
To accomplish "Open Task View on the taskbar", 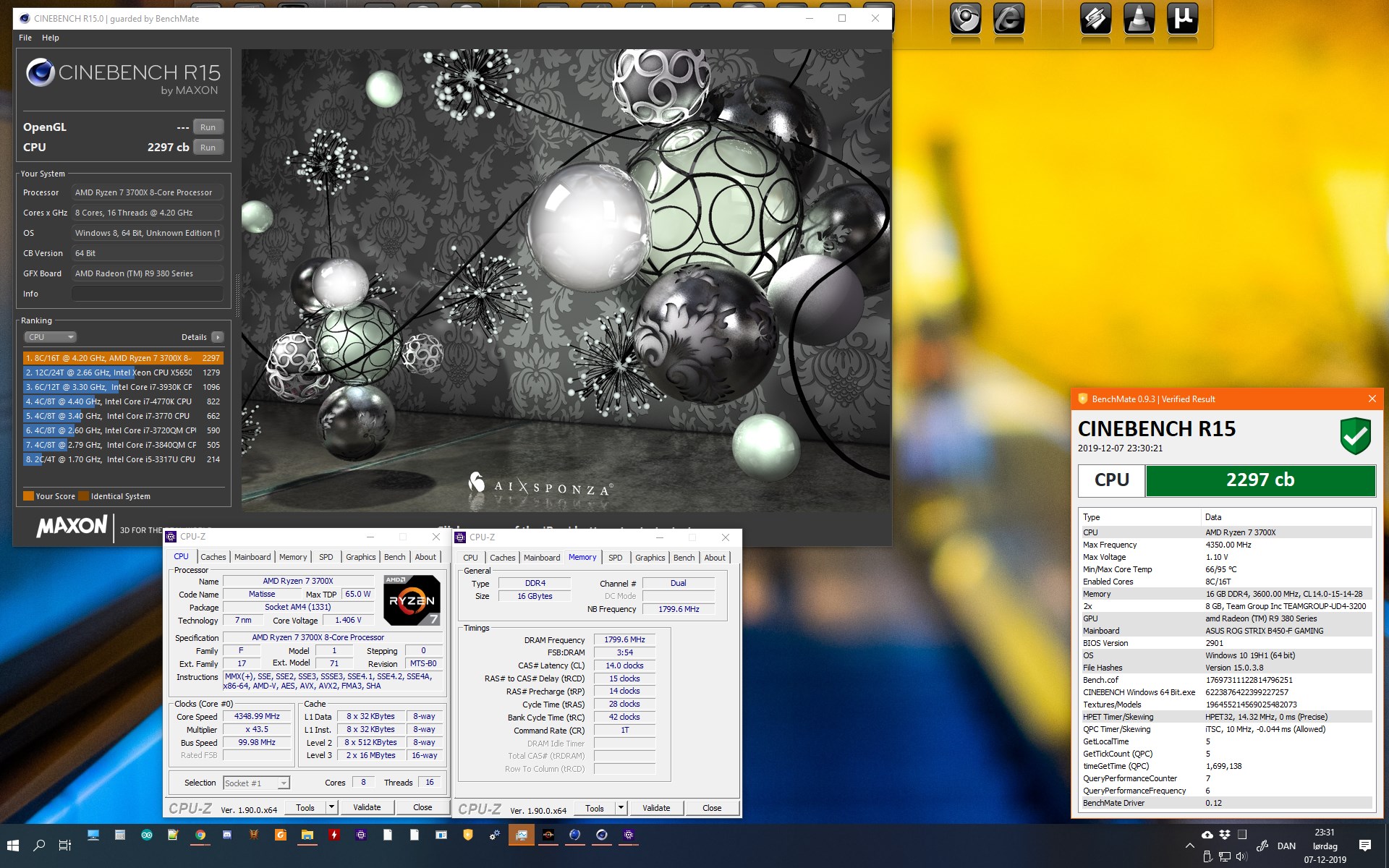I will click(65, 845).
